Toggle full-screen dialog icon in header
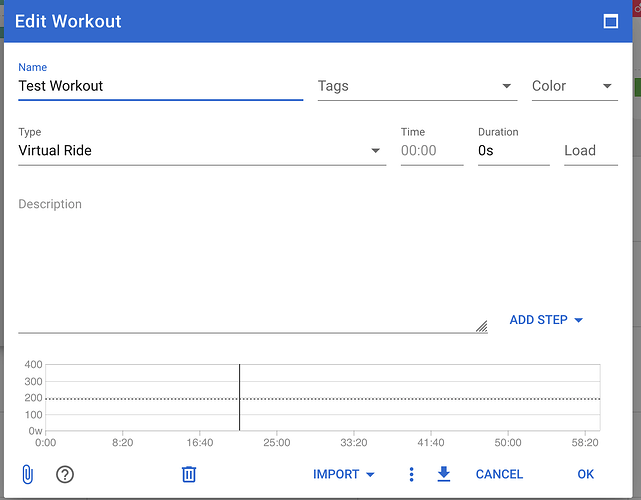The height and width of the screenshot is (500, 641). click(611, 21)
